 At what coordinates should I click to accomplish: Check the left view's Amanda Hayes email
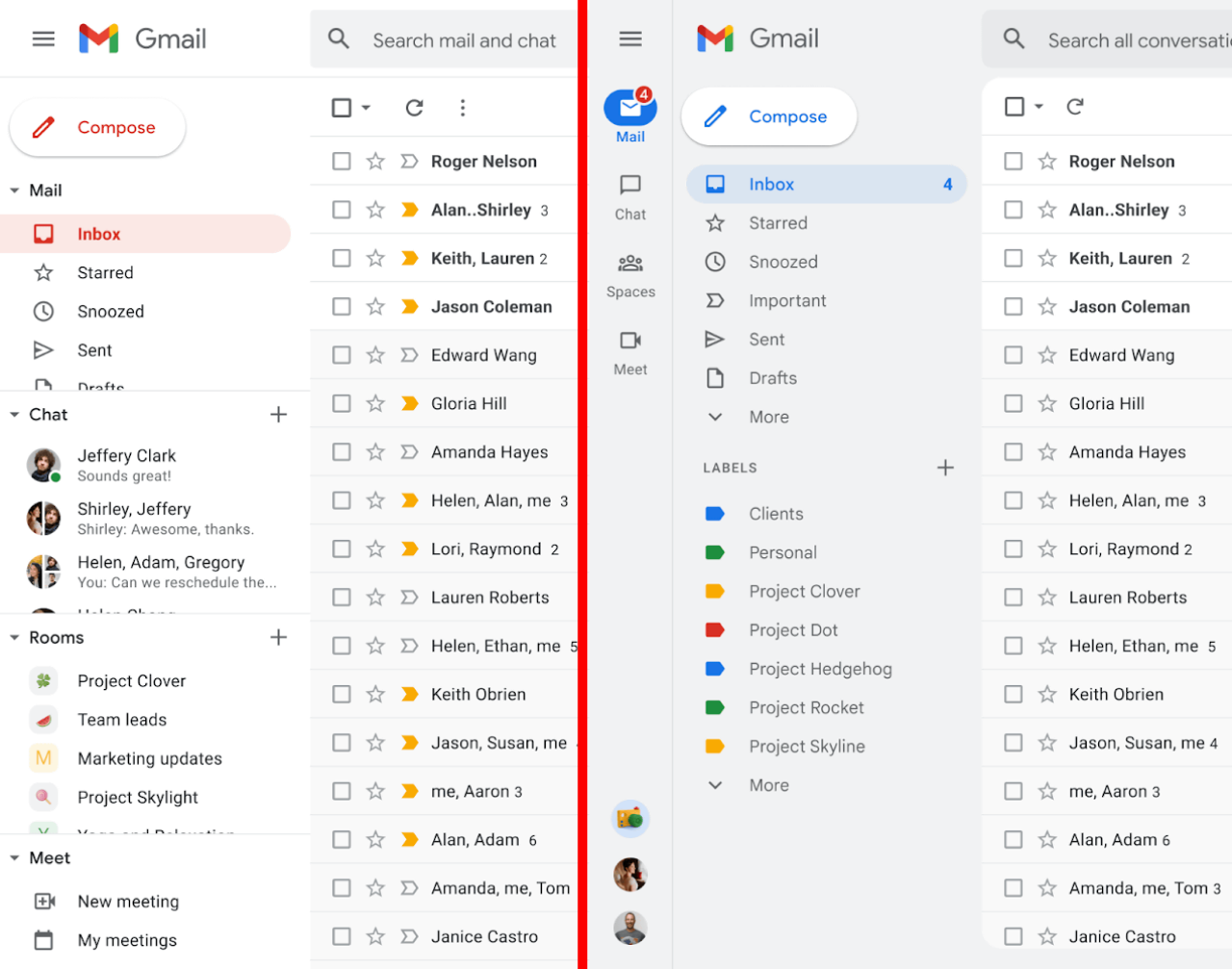[342, 452]
